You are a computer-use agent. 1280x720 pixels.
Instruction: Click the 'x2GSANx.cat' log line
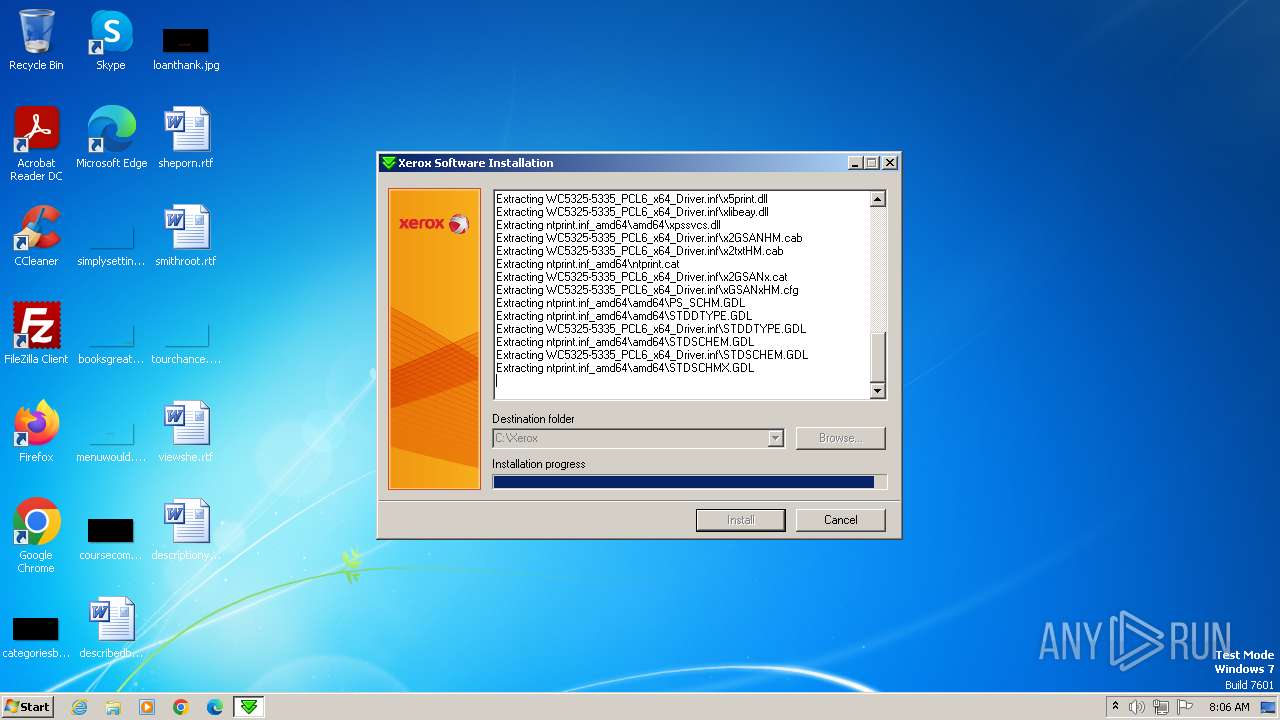click(x=642, y=277)
